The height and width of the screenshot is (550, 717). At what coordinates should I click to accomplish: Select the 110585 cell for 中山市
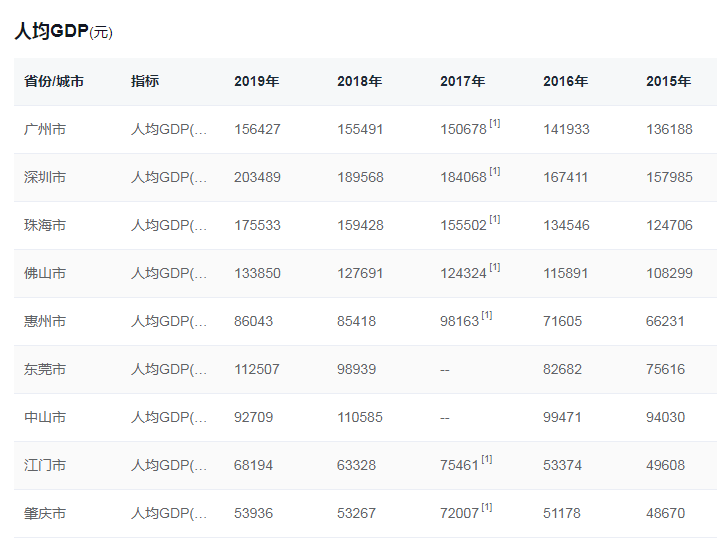[360, 418]
